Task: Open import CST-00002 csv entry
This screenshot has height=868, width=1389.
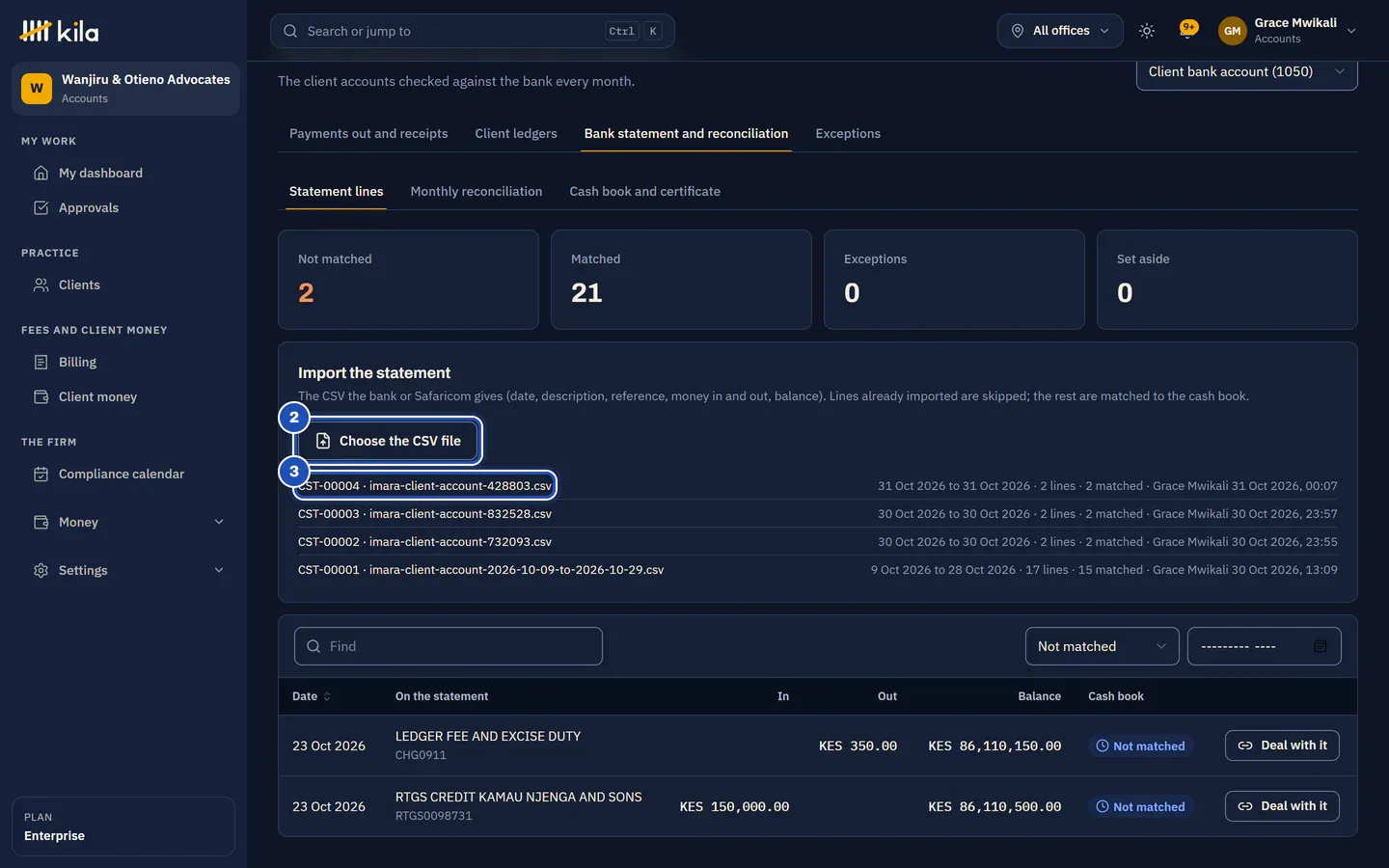Action: click(424, 542)
